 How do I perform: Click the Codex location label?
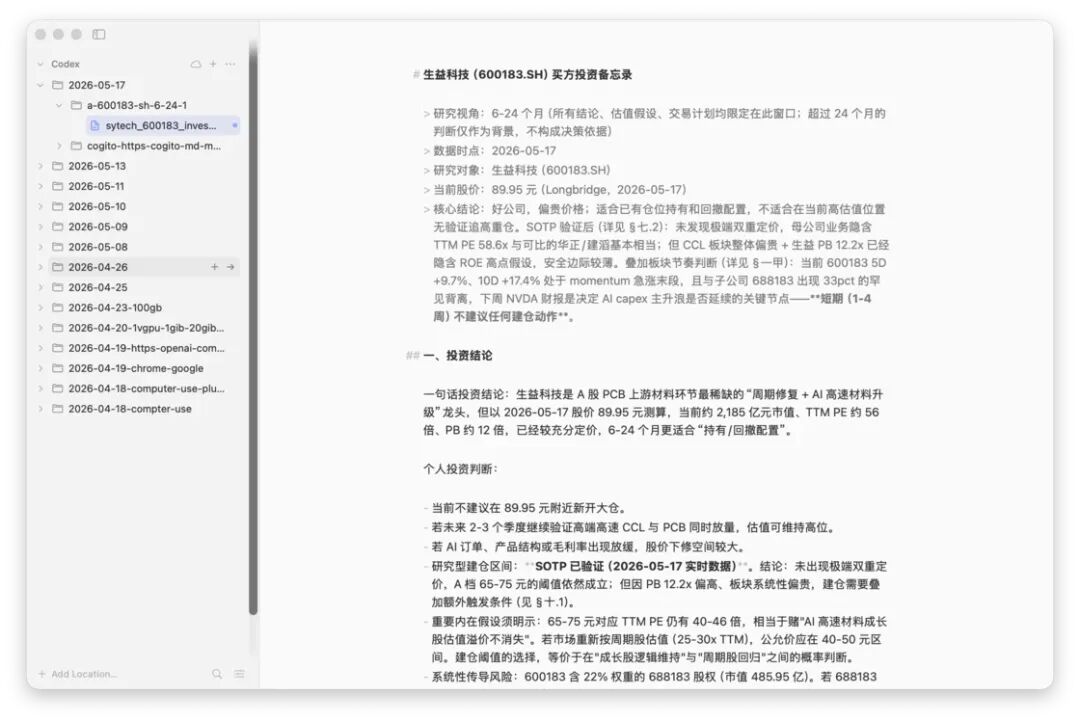click(65, 64)
